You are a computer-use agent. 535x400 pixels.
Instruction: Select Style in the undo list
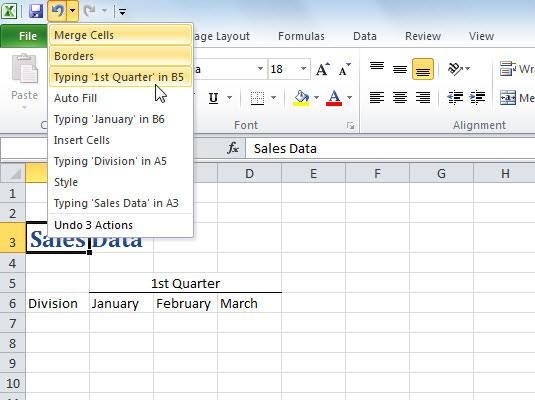pos(120,182)
